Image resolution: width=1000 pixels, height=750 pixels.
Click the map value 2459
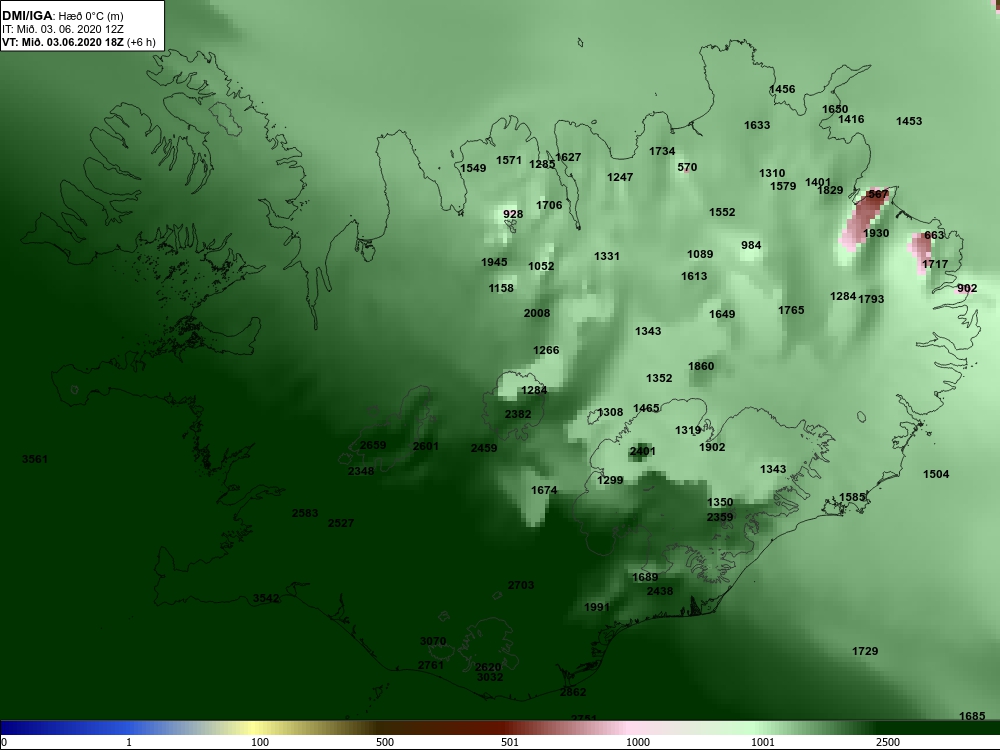[483, 448]
